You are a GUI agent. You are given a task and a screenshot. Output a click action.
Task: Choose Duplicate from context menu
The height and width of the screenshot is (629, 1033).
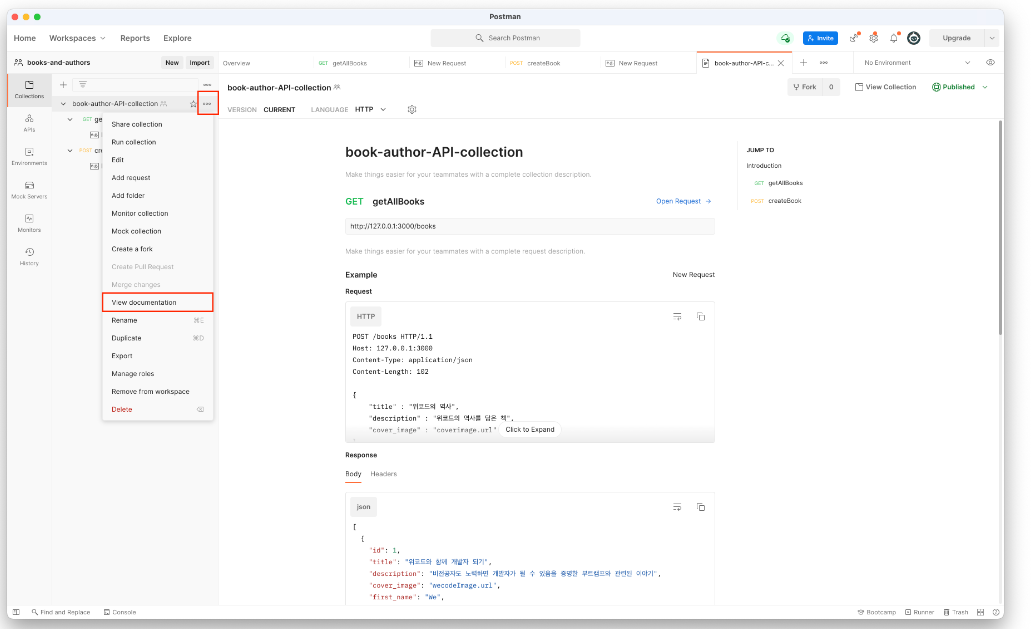[157, 338]
